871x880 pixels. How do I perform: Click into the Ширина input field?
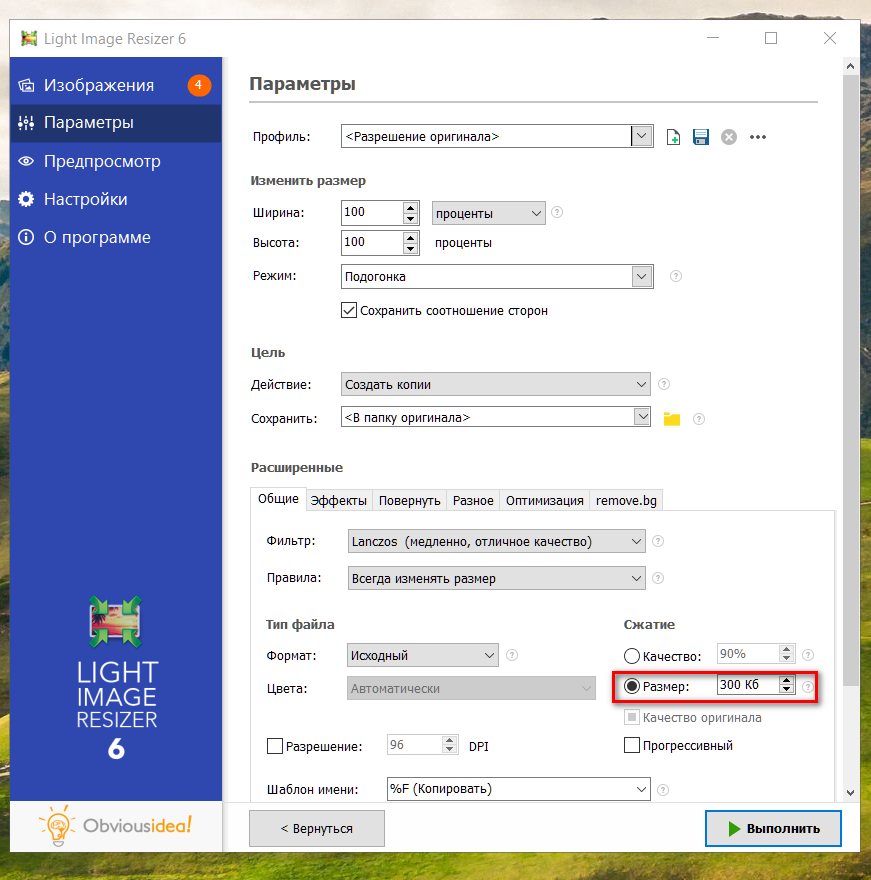click(x=372, y=213)
